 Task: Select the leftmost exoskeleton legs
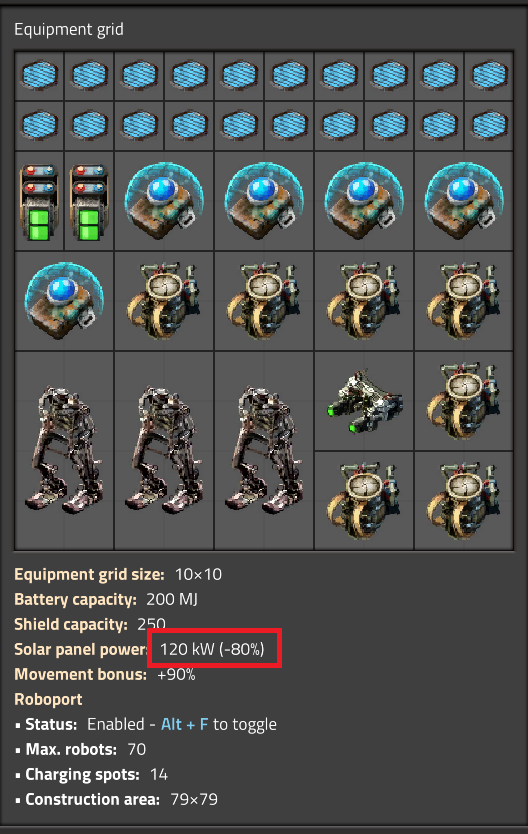pos(64,451)
